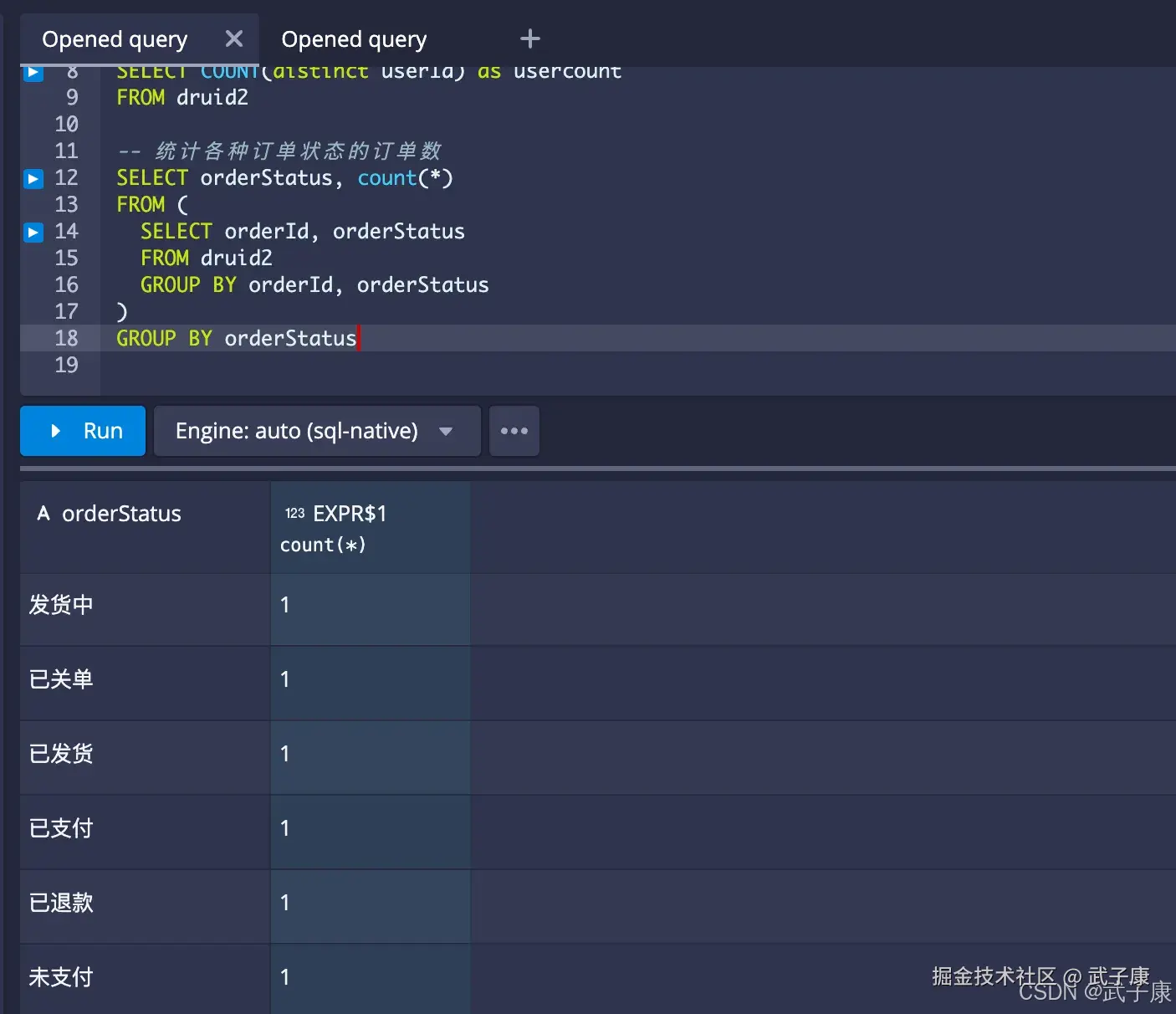Viewport: 1176px width, 1014px height.
Task: Run the query starting at line 12
Action: click(x=33, y=178)
